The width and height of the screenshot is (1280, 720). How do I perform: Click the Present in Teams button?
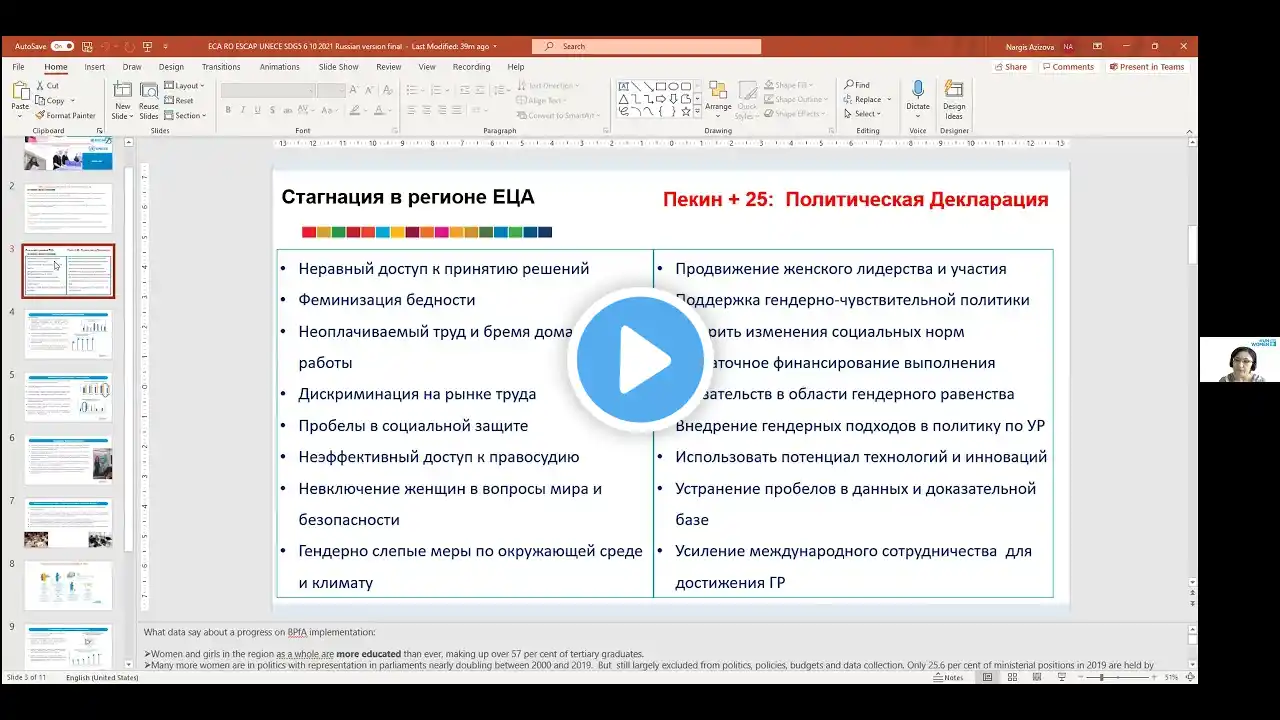(1147, 67)
